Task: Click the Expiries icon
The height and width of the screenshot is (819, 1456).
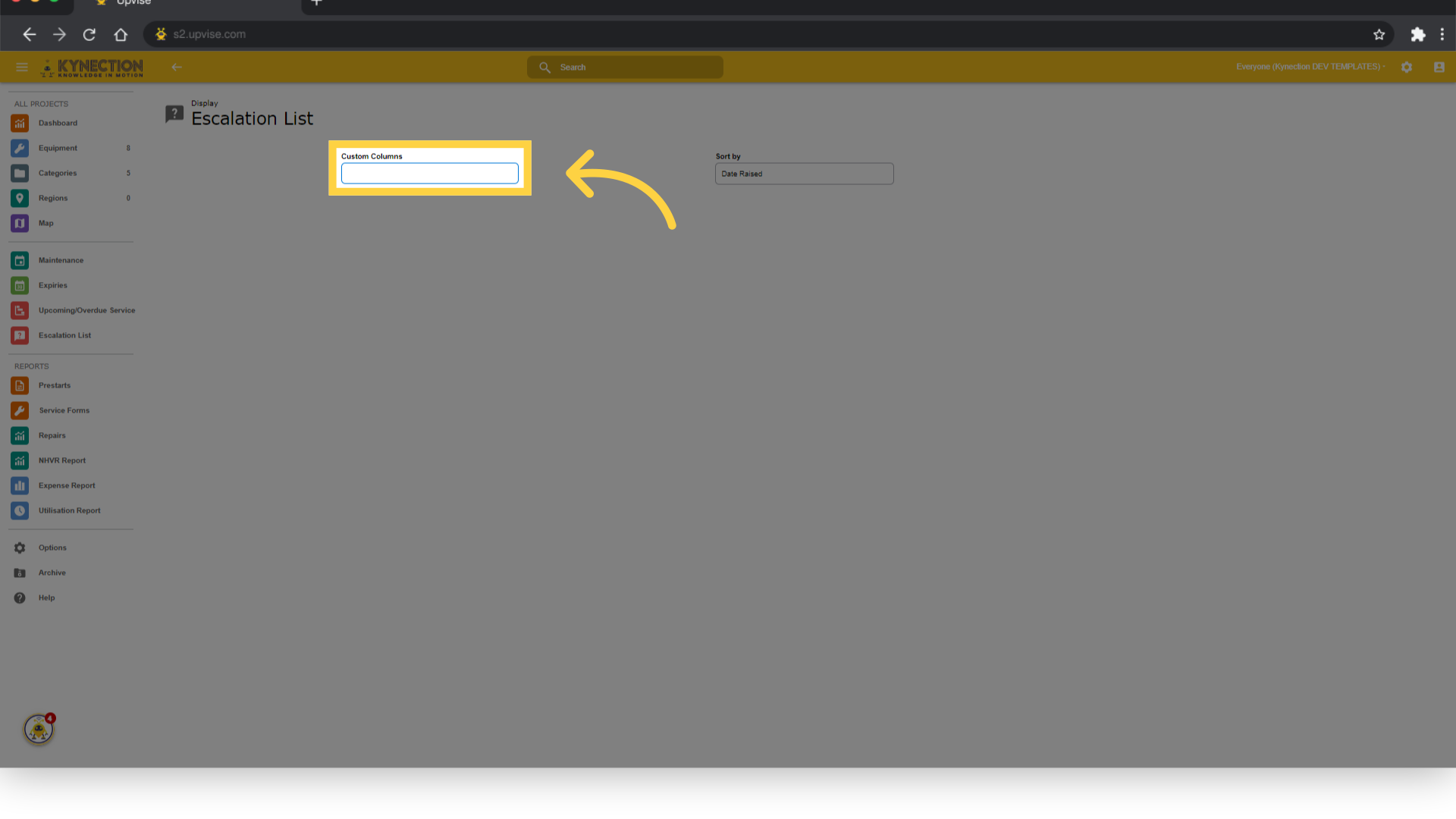Action: (20, 285)
